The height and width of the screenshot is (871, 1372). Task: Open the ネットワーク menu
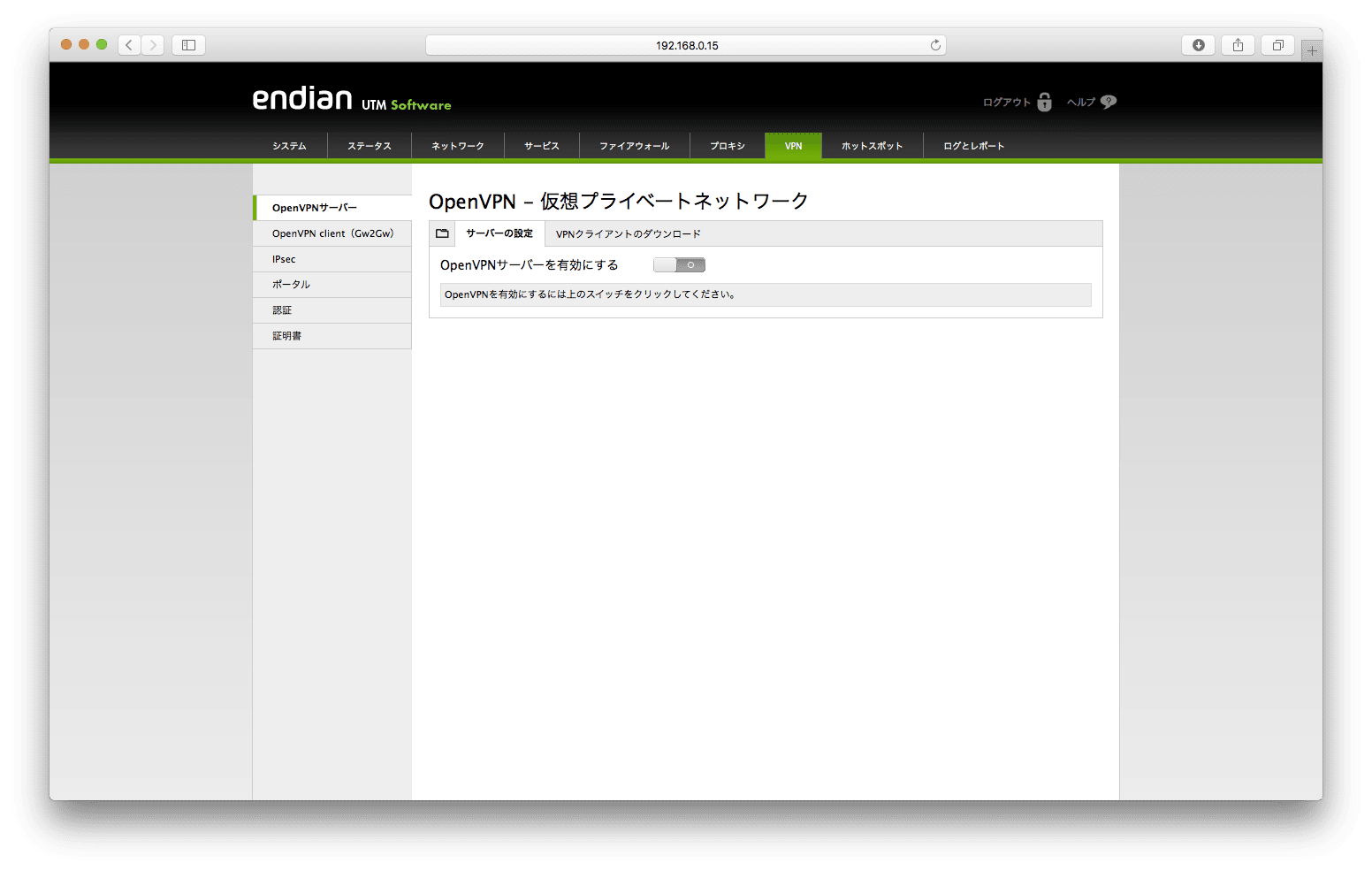pyautogui.click(x=458, y=146)
